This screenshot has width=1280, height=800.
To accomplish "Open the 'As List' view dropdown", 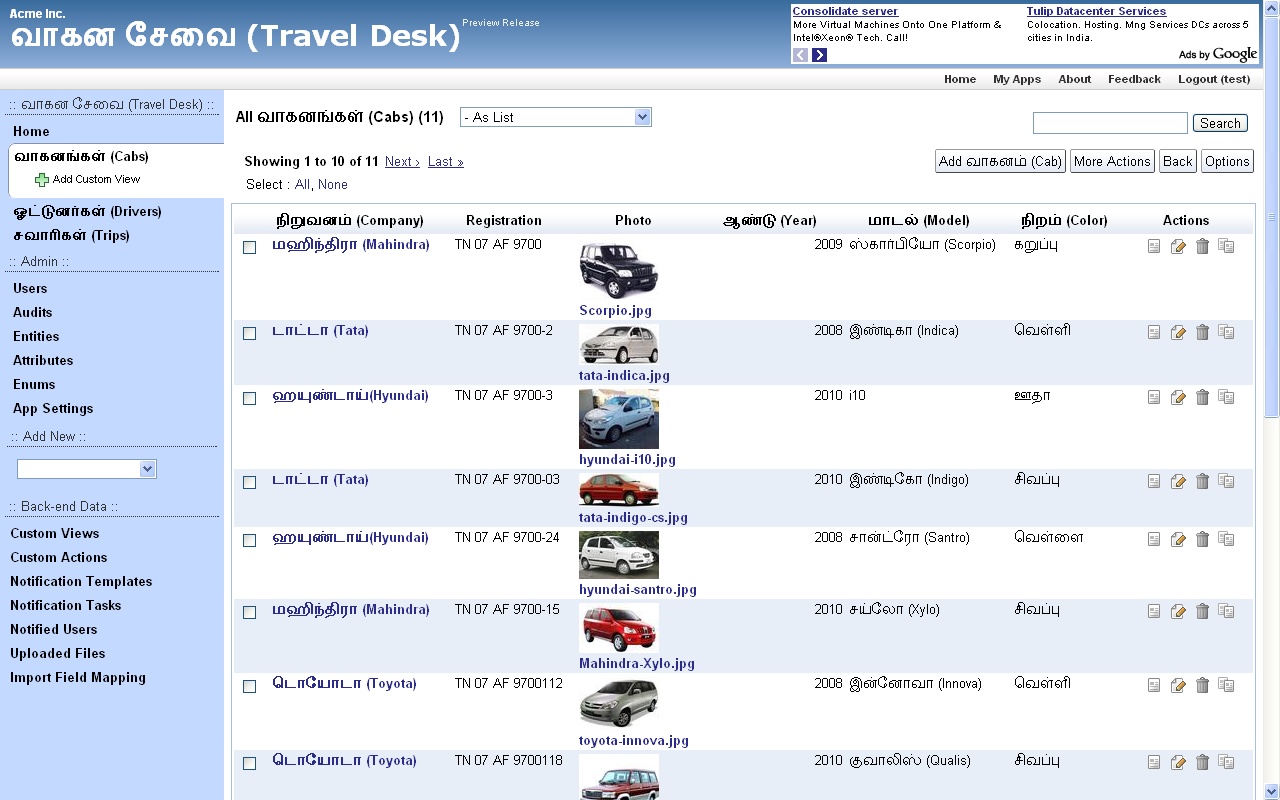I will [x=556, y=117].
